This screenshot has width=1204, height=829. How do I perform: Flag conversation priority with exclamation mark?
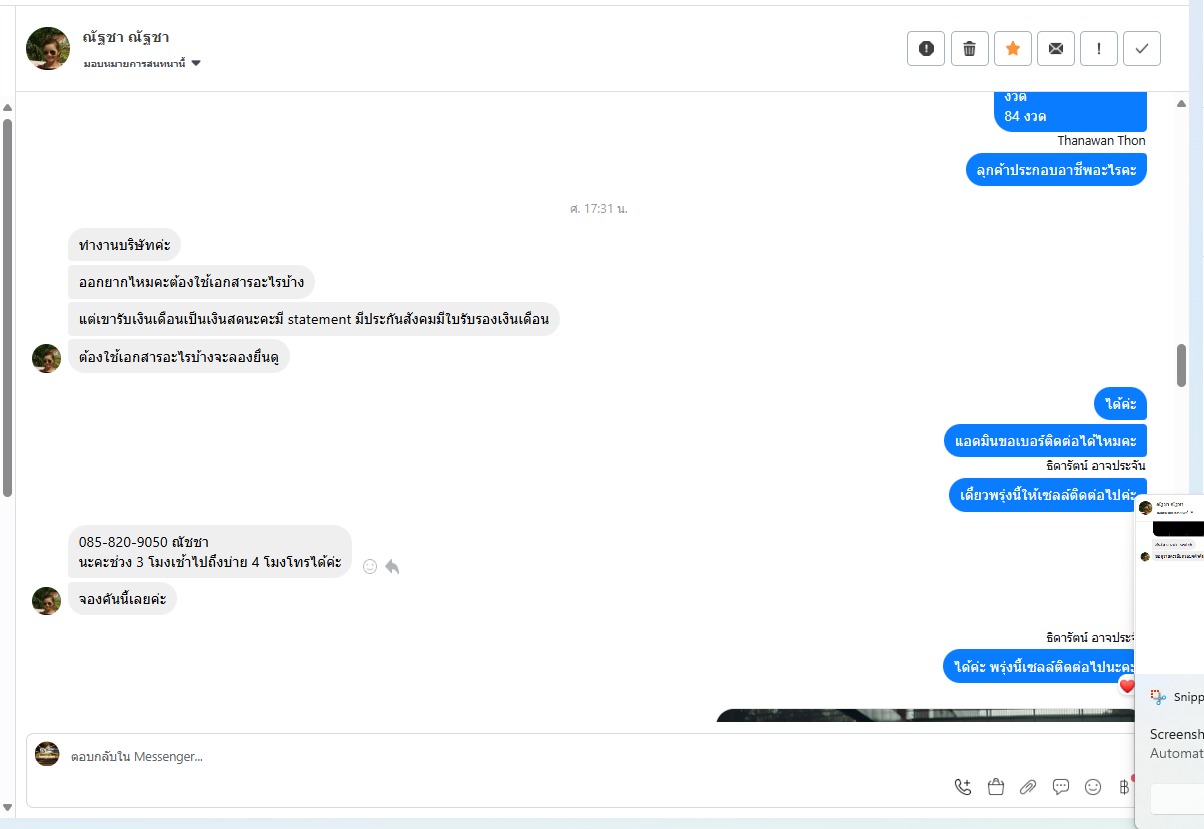(1099, 48)
